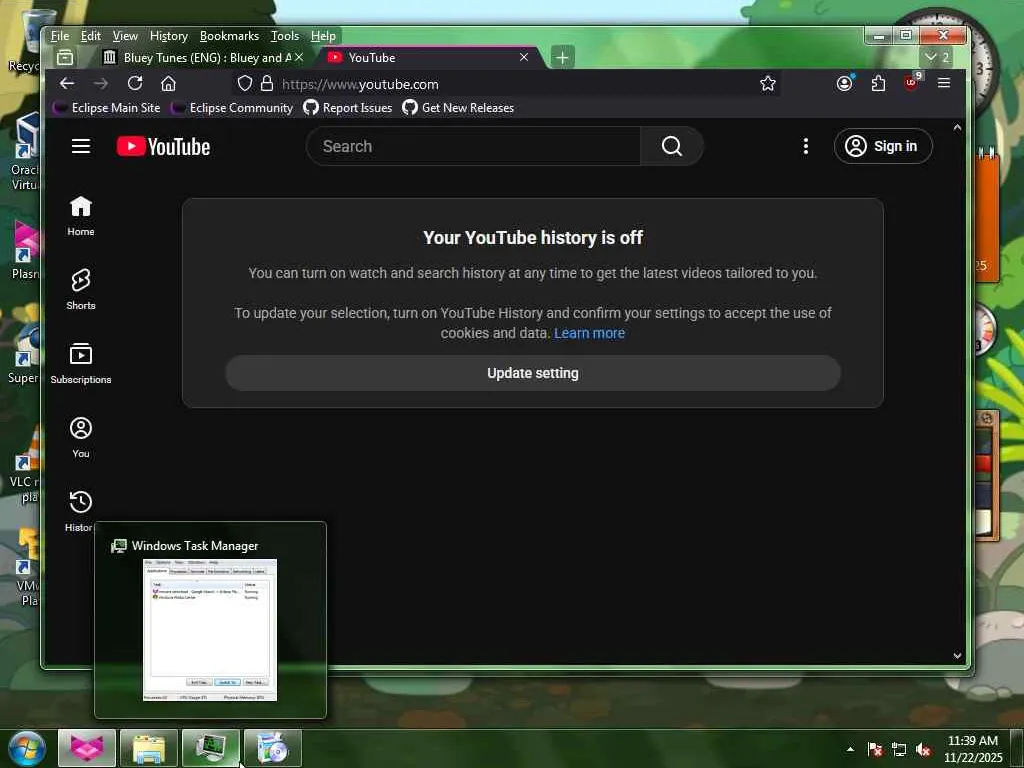
Task: Open the History menu in menu bar
Action: [x=168, y=36]
